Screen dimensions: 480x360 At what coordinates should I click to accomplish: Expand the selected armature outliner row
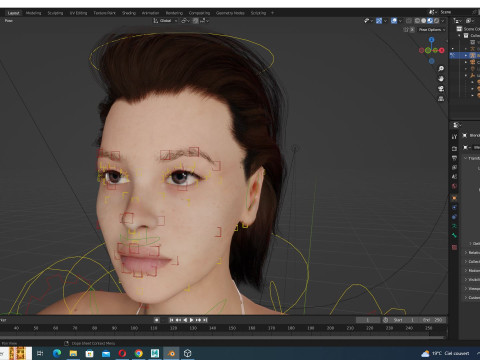(466, 55)
